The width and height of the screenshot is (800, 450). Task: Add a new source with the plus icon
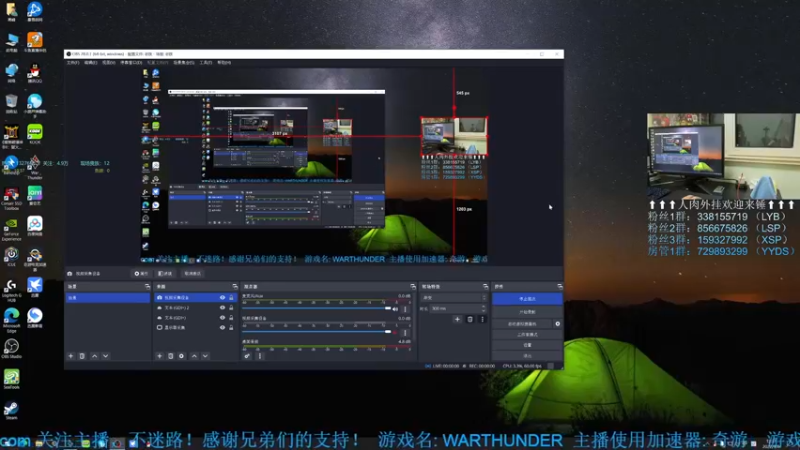pos(160,356)
